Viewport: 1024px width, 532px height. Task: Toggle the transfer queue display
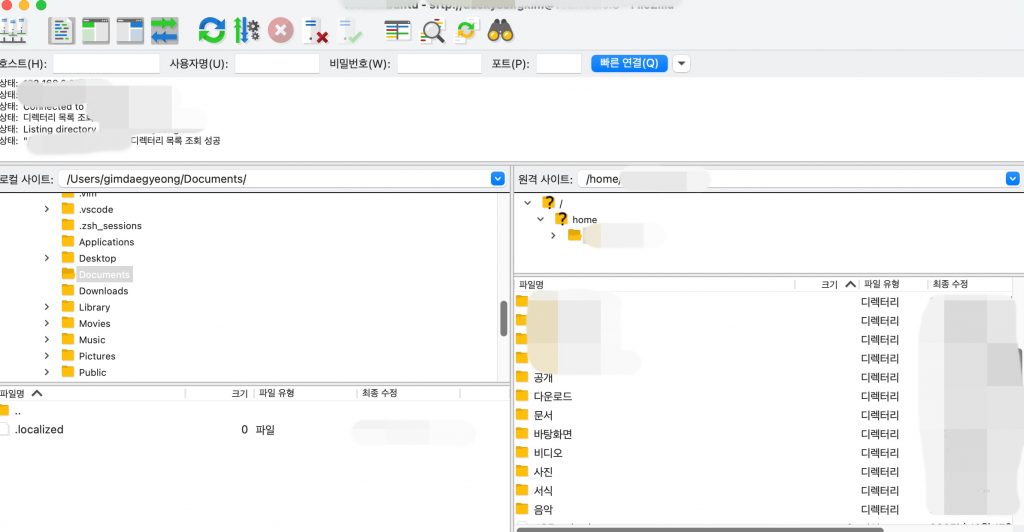coord(164,30)
